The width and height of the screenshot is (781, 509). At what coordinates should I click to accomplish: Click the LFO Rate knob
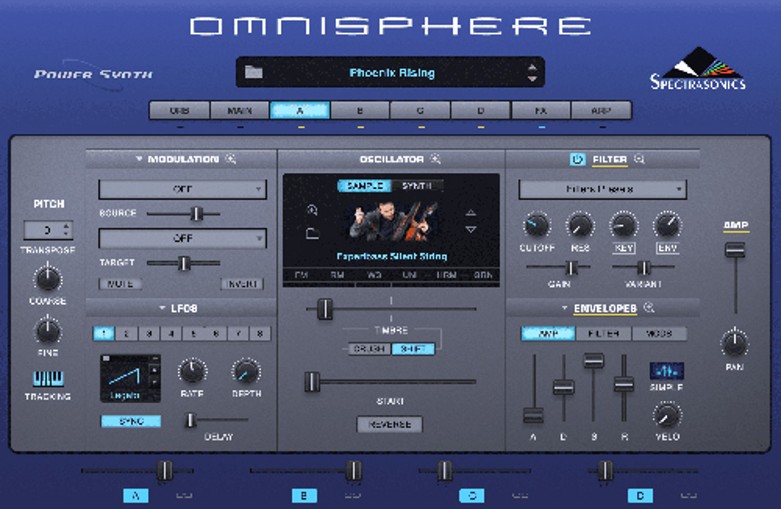point(192,372)
